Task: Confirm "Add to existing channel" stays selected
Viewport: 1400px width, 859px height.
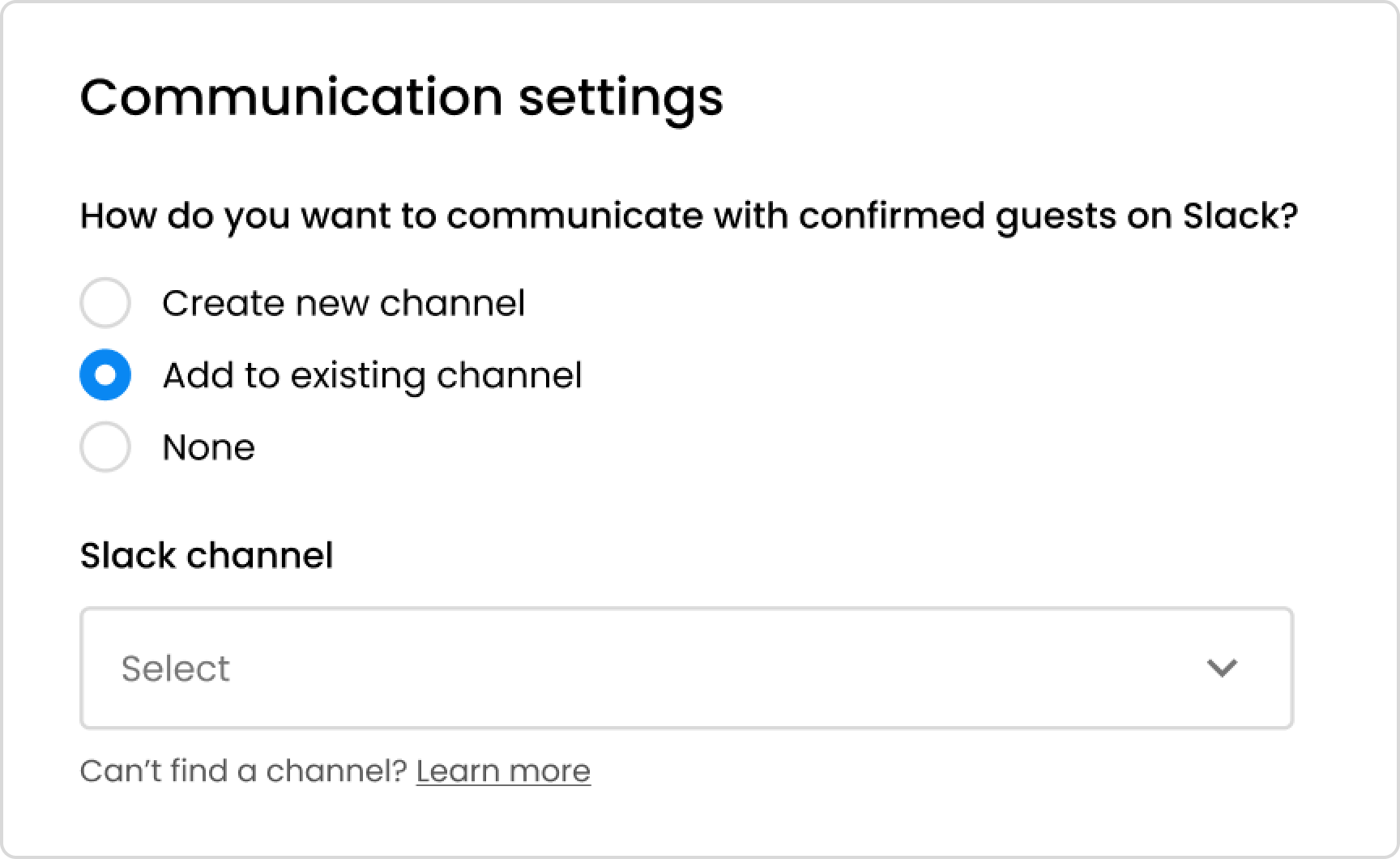Action: [104, 374]
